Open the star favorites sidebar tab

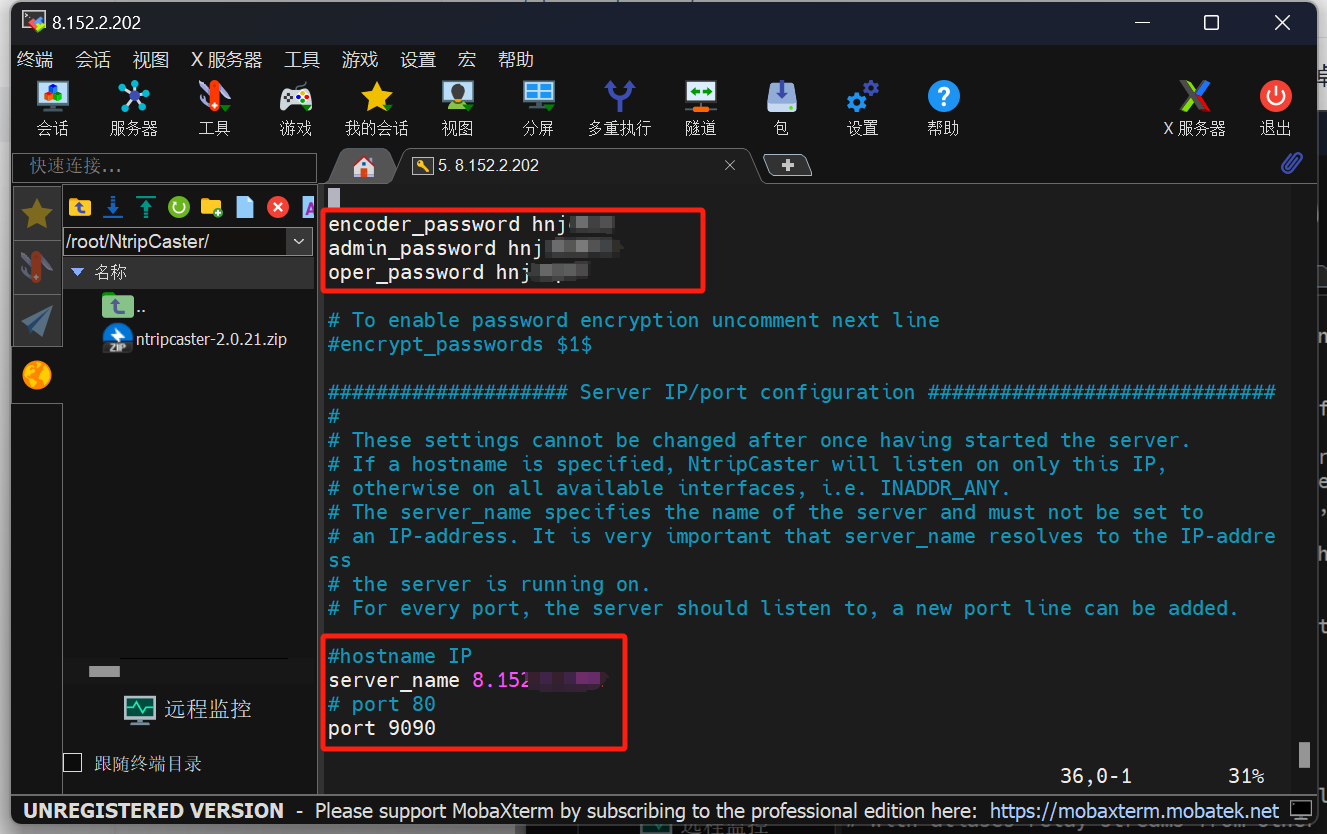click(37, 213)
